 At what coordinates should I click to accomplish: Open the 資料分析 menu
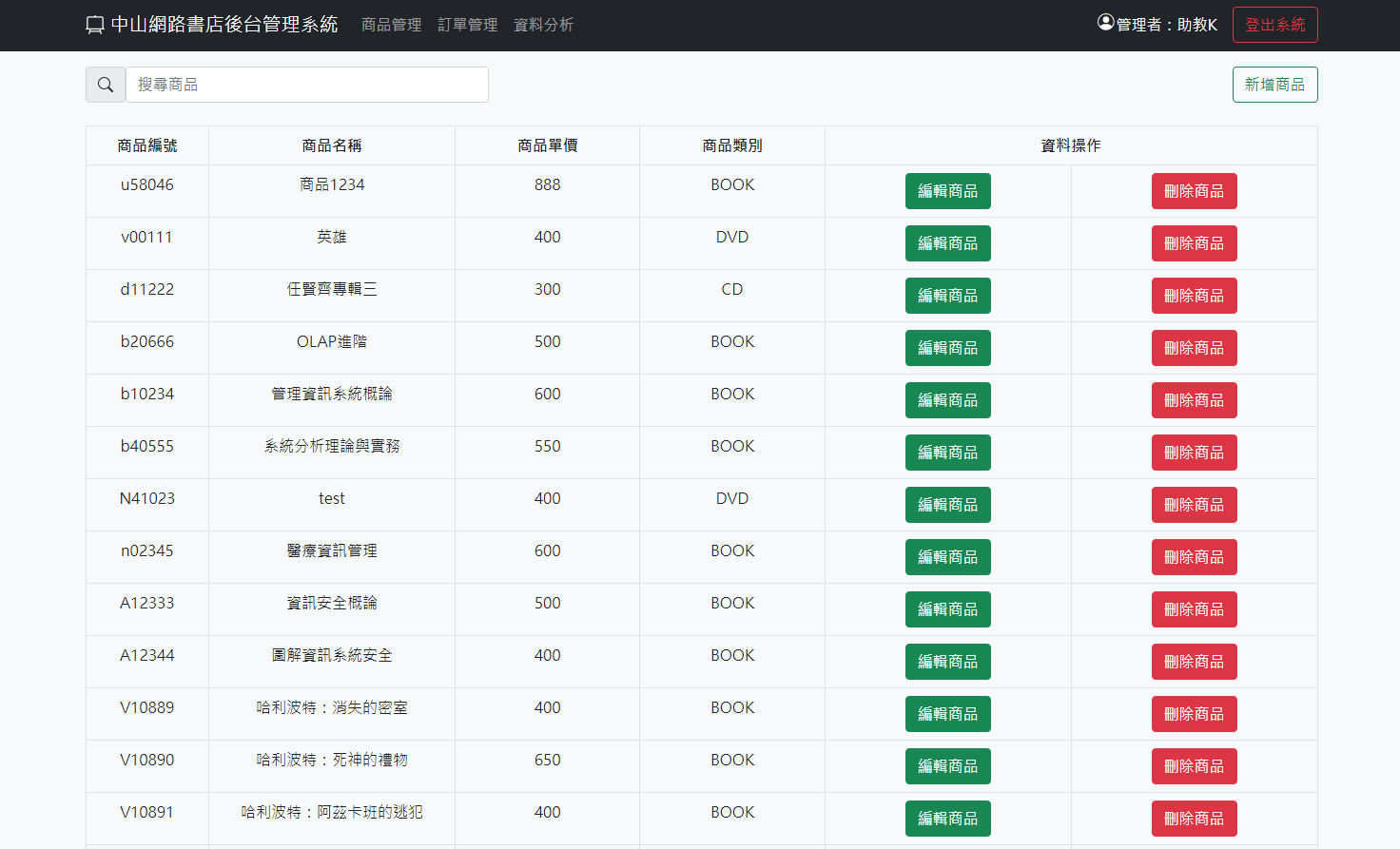click(543, 25)
